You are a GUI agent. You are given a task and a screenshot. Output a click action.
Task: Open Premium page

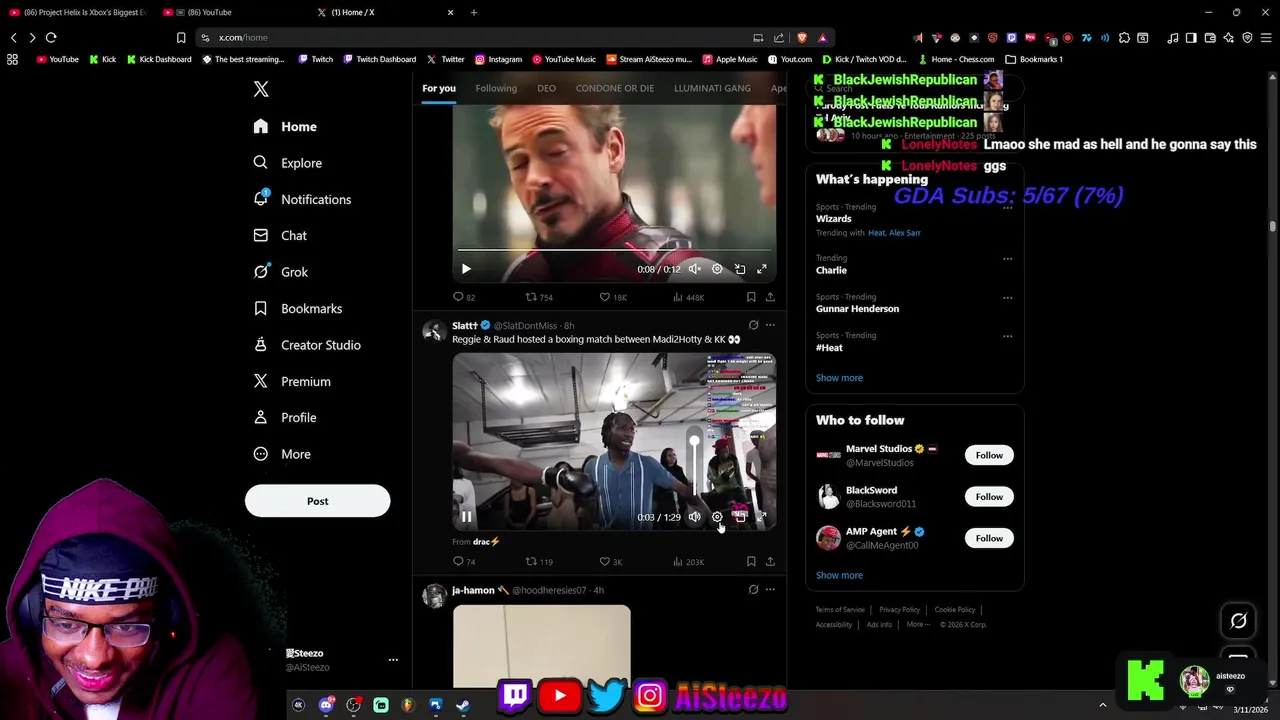[x=291, y=381]
